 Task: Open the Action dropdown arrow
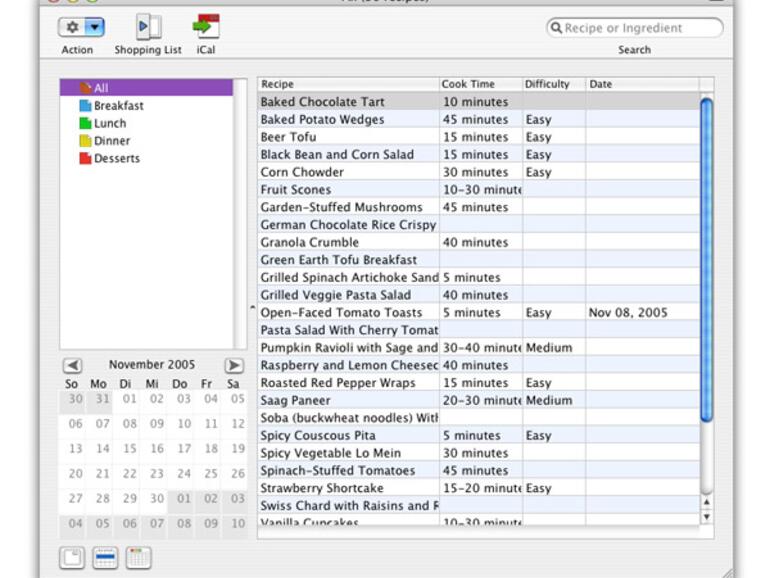pos(93,28)
